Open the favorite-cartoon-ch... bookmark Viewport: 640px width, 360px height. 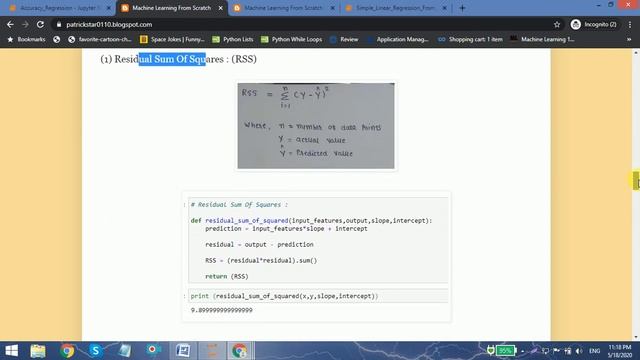click(100, 39)
